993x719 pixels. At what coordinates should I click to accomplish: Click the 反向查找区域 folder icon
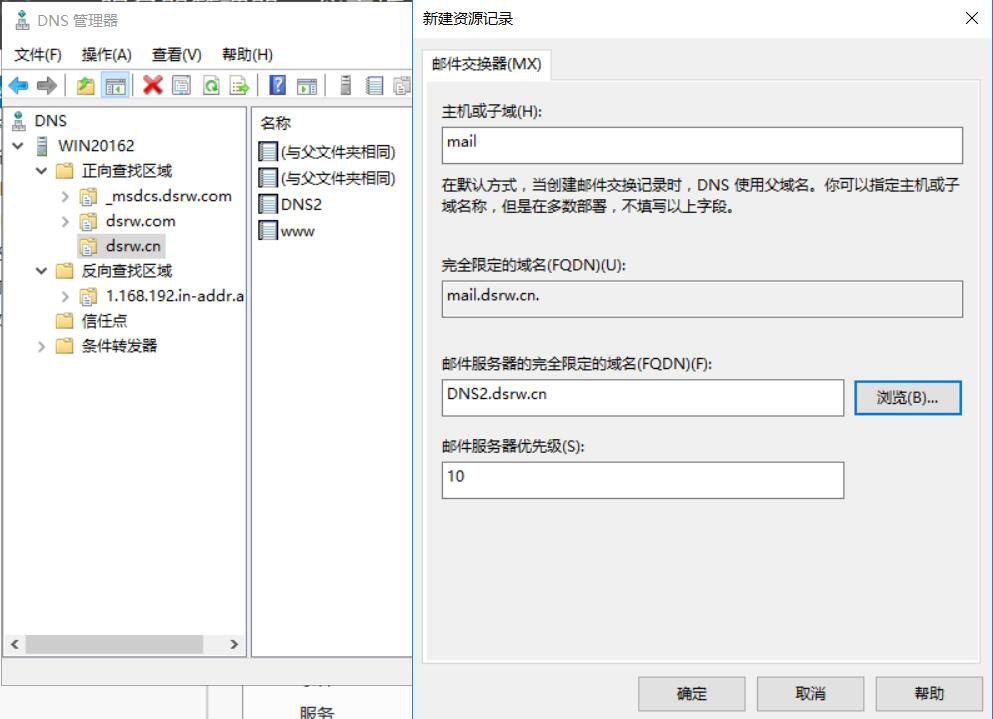click(x=65, y=270)
